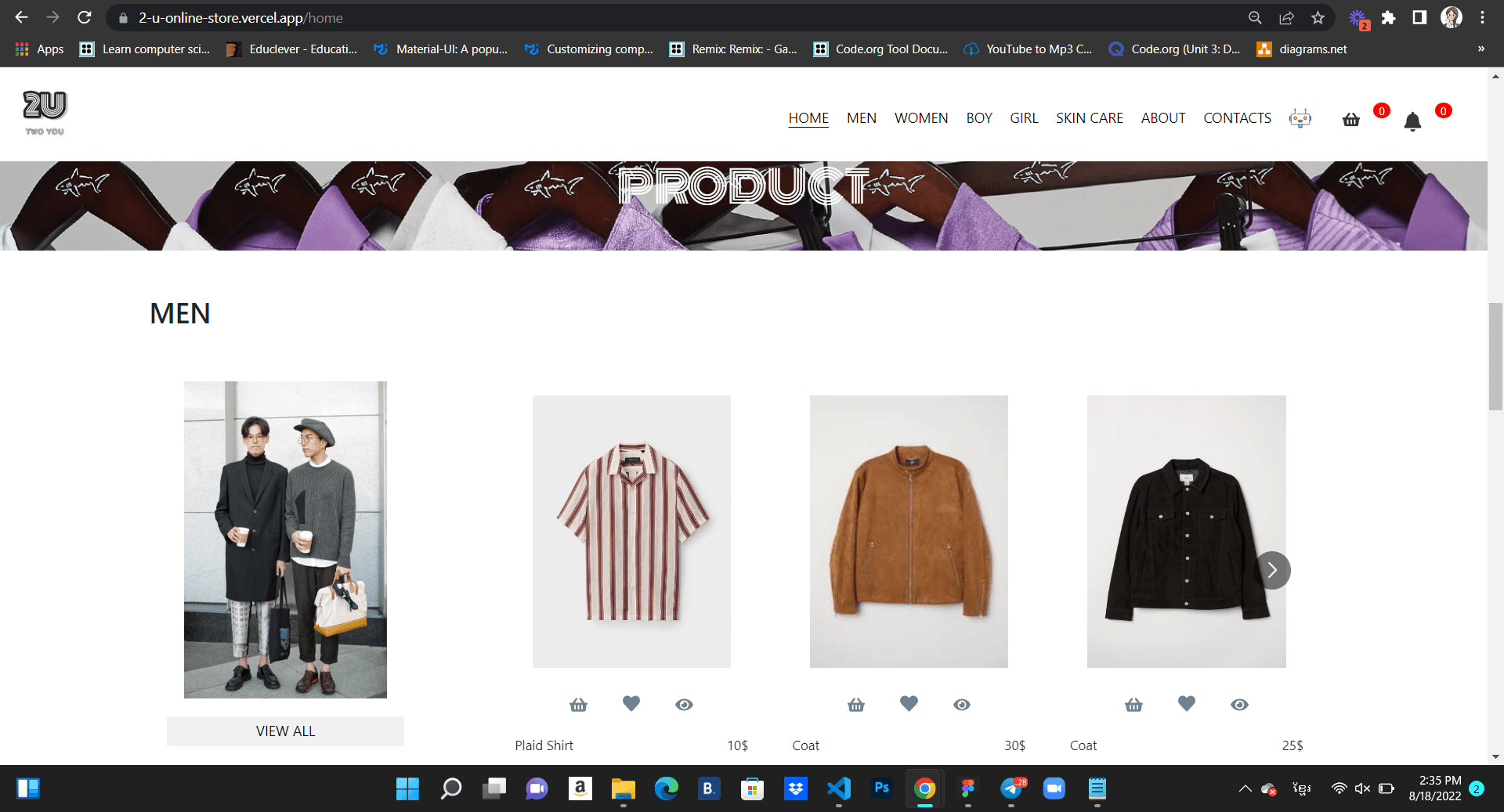
Task: Open the shopping basket in header
Action: (x=1351, y=120)
